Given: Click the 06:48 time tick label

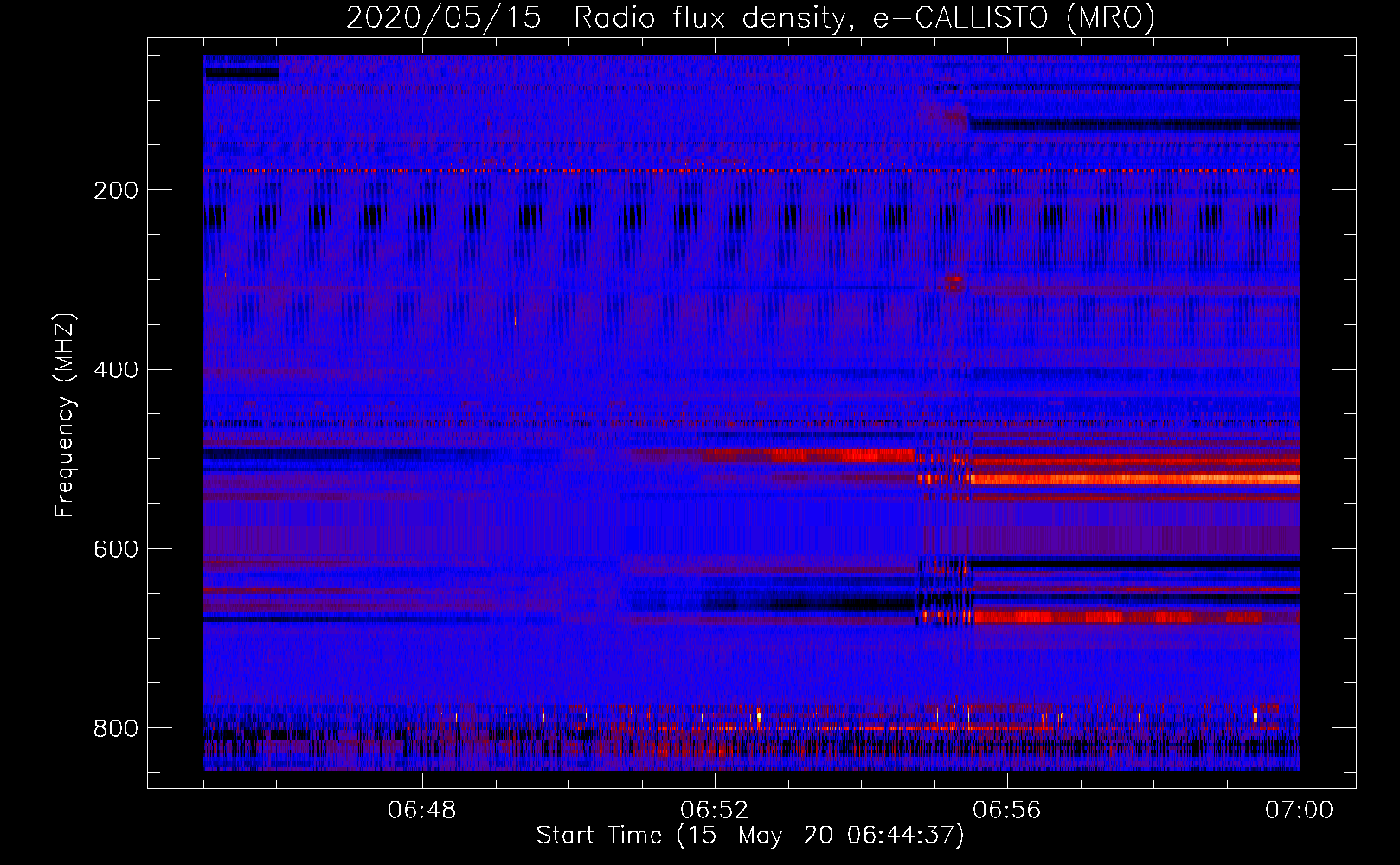Looking at the screenshot, I should [x=422, y=811].
